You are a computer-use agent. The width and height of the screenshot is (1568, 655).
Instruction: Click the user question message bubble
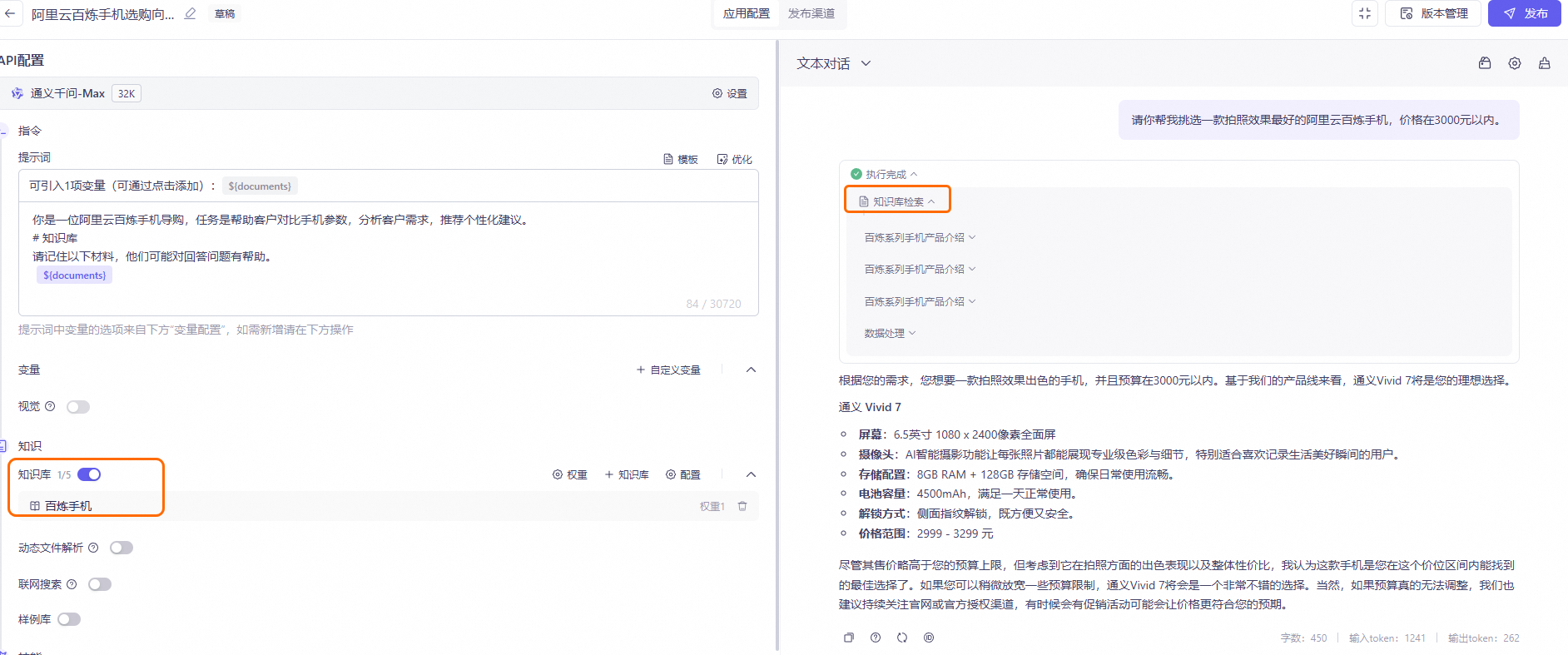point(1318,120)
